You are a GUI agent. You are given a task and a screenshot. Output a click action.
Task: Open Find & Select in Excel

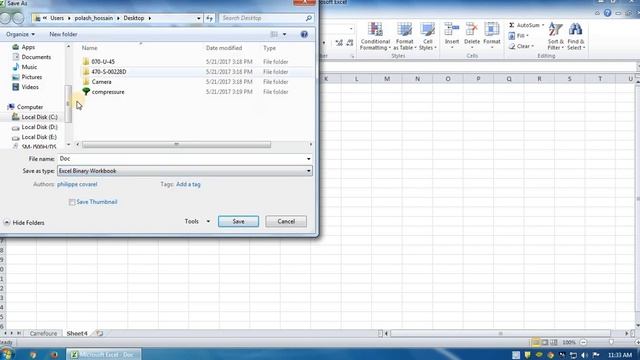[576, 36]
